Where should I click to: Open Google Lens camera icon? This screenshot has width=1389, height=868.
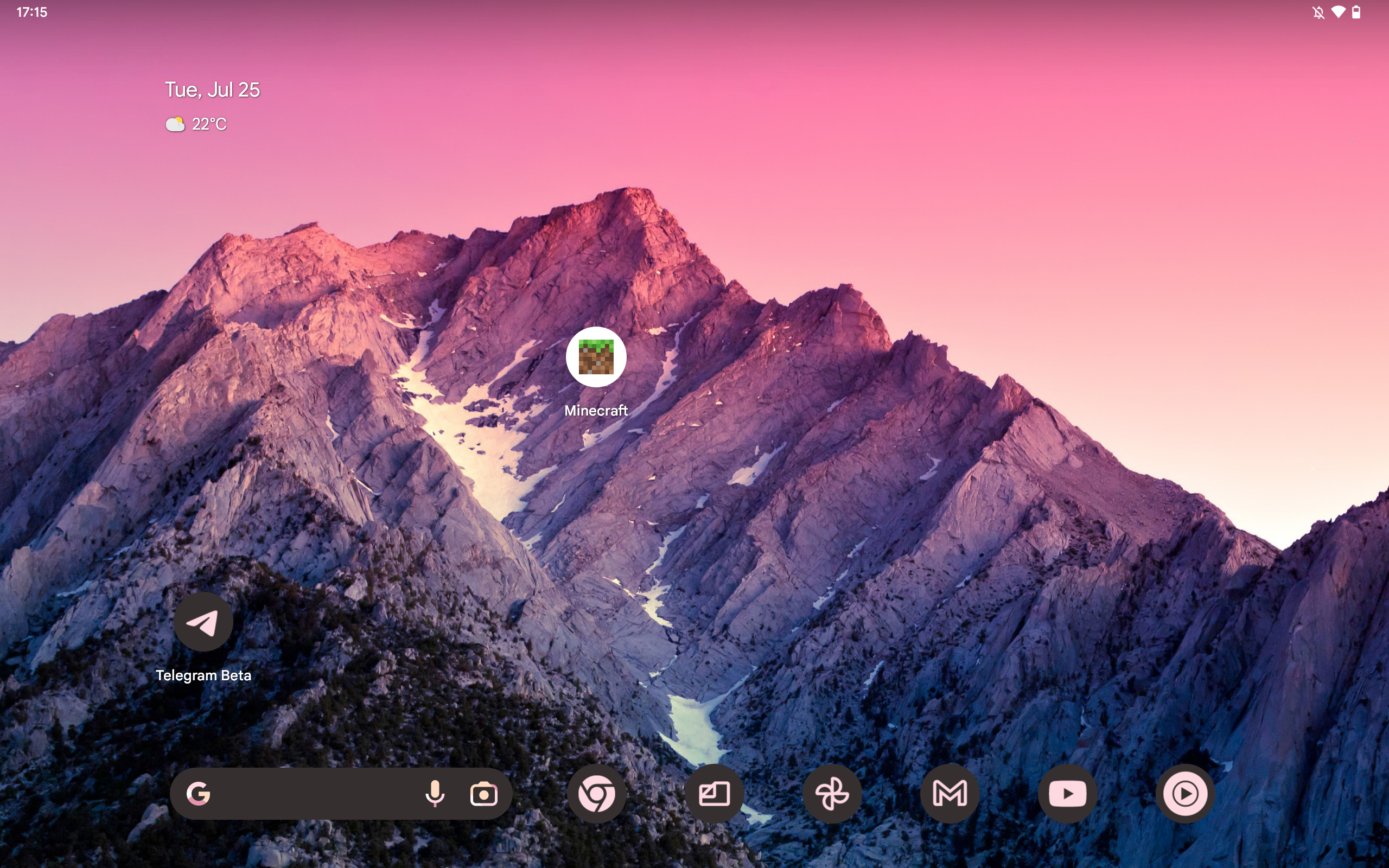tap(483, 794)
